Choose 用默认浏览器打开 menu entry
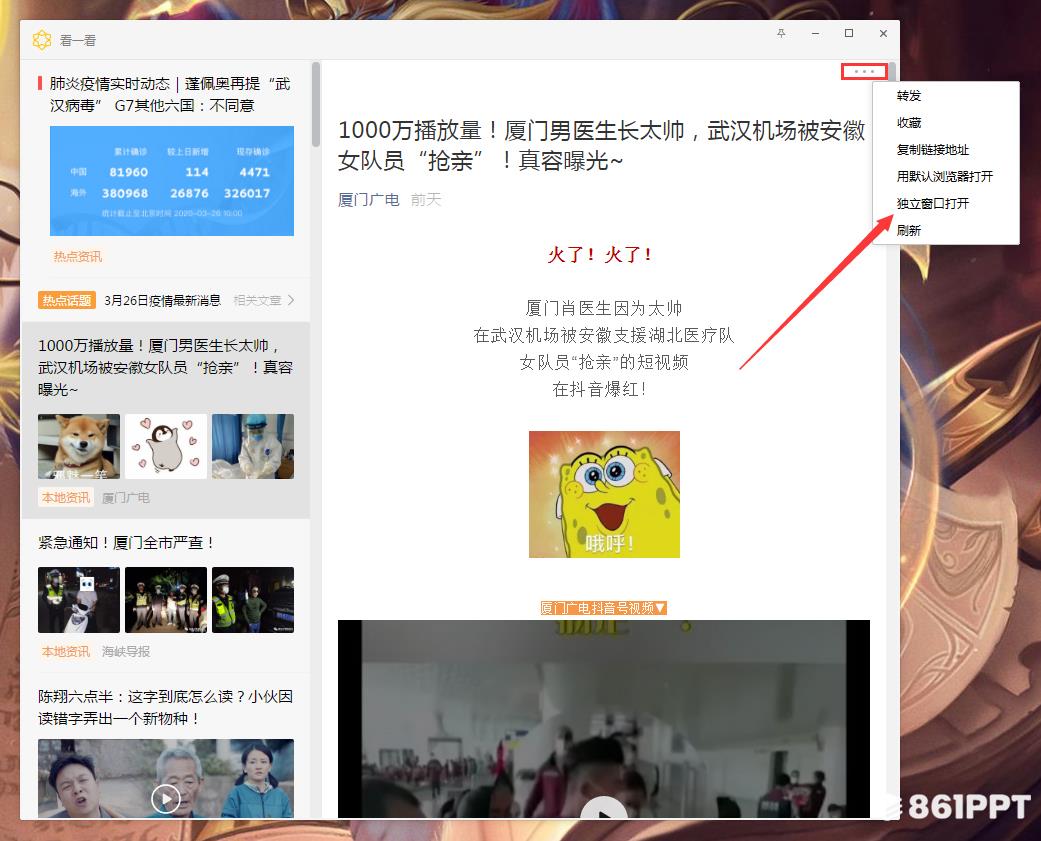This screenshot has width=1041, height=841. [945, 177]
